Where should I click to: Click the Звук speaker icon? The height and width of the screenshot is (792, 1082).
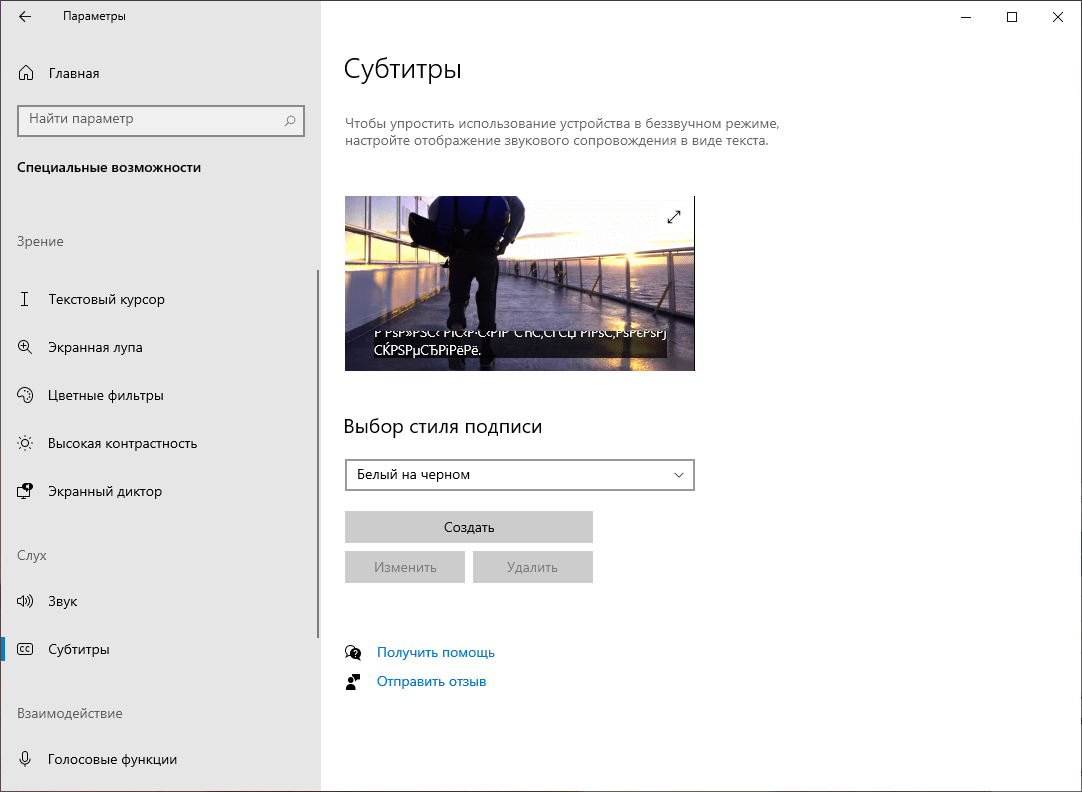24,601
